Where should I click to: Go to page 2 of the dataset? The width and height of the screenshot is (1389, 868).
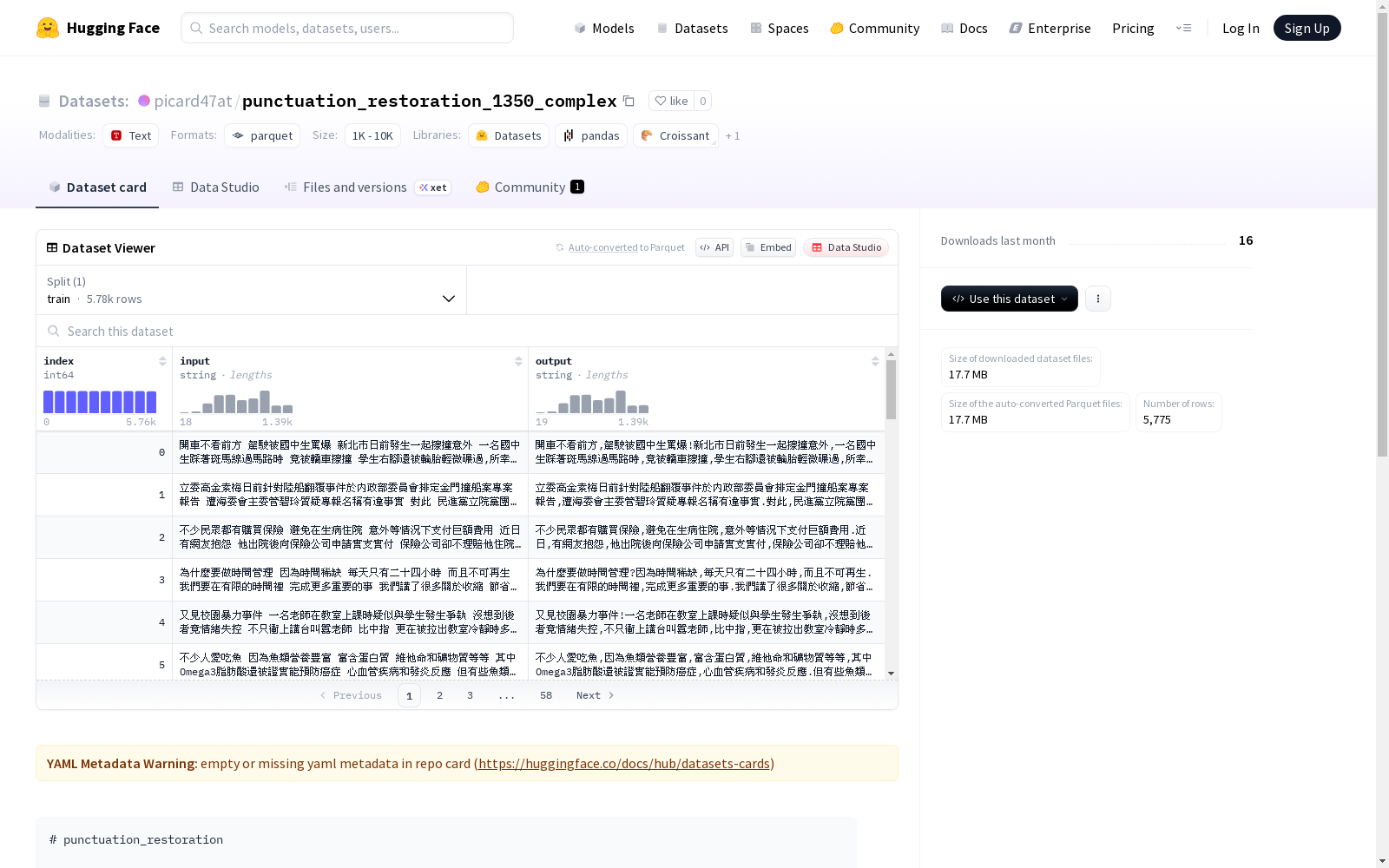pyautogui.click(x=439, y=695)
